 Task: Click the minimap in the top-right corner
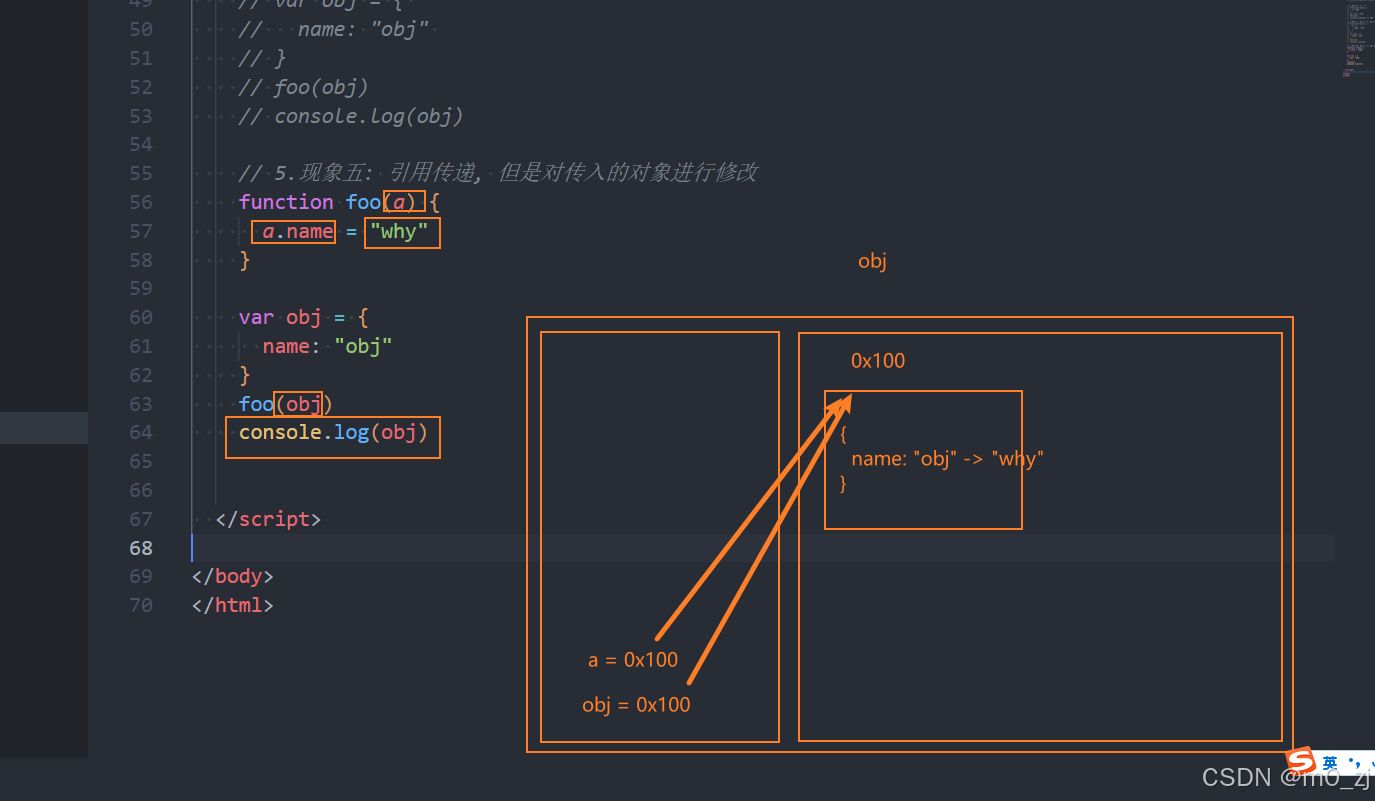pyautogui.click(x=1358, y=40)
